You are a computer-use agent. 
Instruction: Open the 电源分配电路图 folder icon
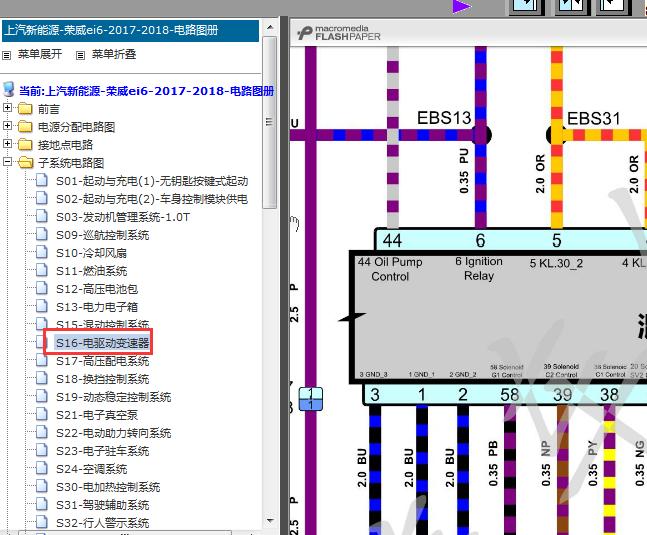pos(25,126)
